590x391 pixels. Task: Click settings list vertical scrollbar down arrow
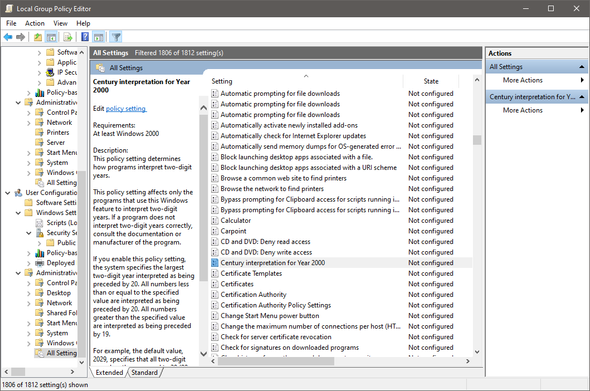click(477, 352)
